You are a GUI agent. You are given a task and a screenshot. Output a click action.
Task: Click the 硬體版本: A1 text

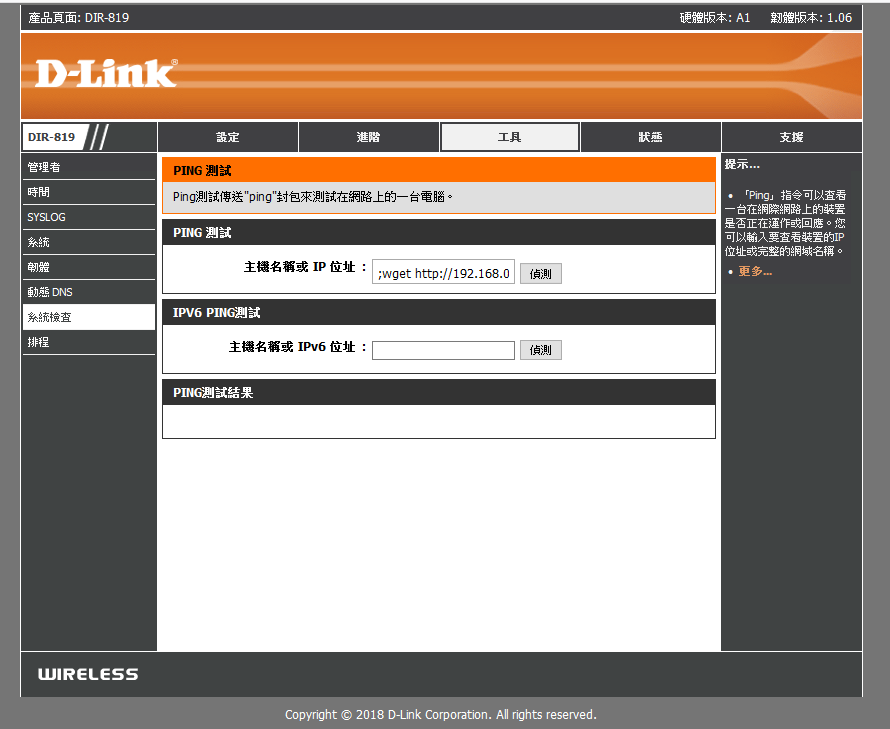pyautogui.click(x=715, y=18)
